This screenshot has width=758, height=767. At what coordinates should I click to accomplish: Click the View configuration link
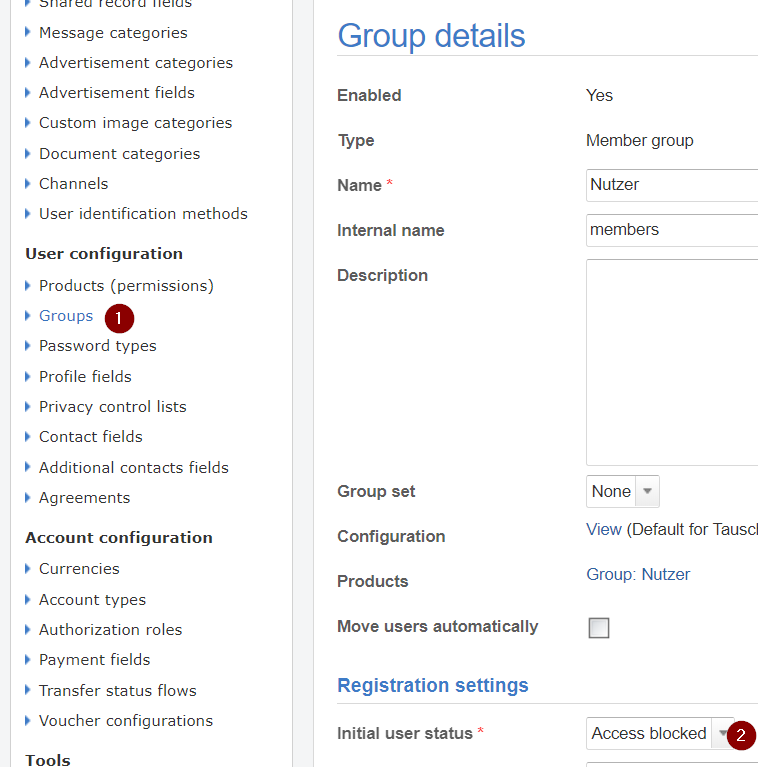(603, 529)
